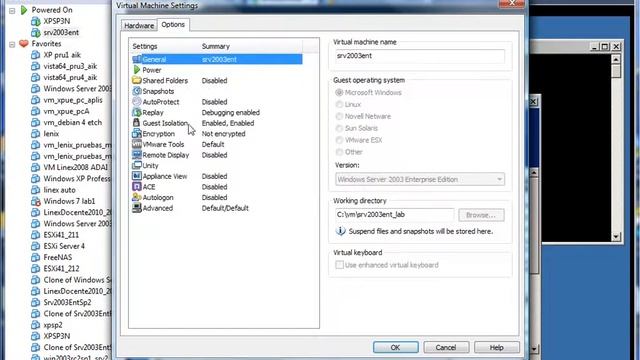The image size is (640, 360).
Task: Click the Guest Isolation lock icon
Action: coord(137,123)
